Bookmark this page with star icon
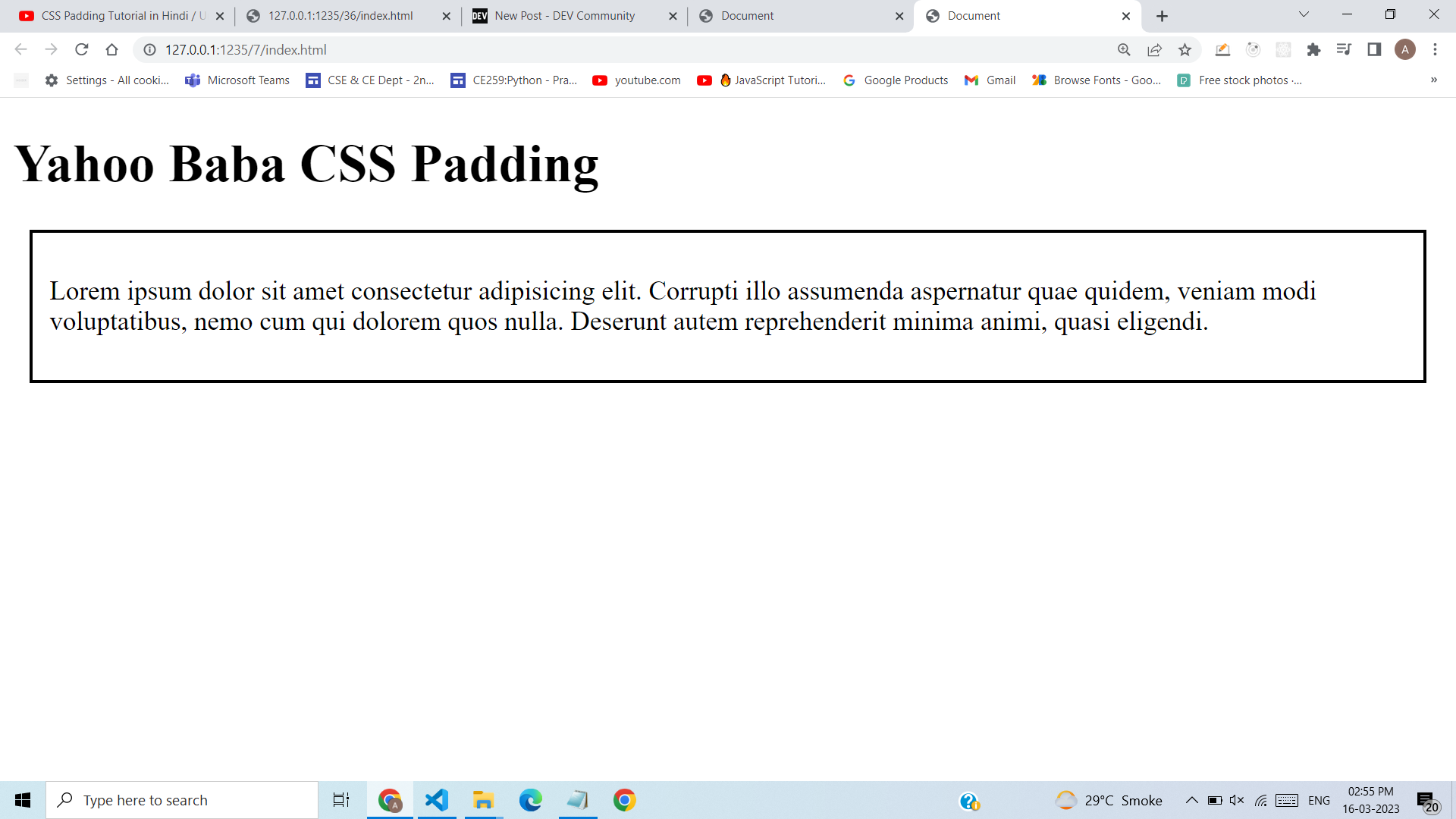The image size is (1456, 819). click(1185, 50)
